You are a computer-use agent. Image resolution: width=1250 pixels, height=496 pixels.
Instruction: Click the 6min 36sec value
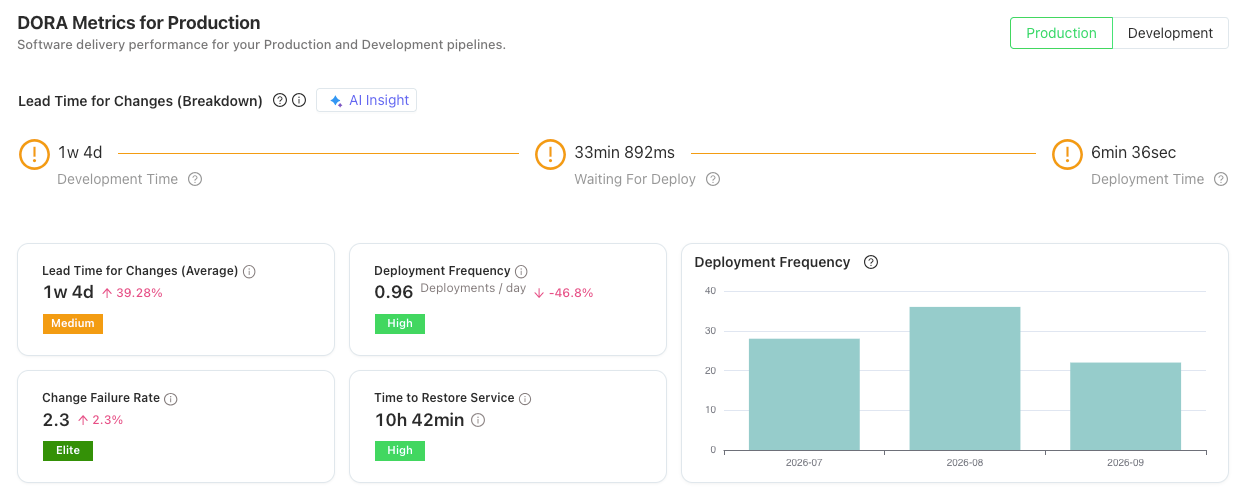click(1133, 153)
